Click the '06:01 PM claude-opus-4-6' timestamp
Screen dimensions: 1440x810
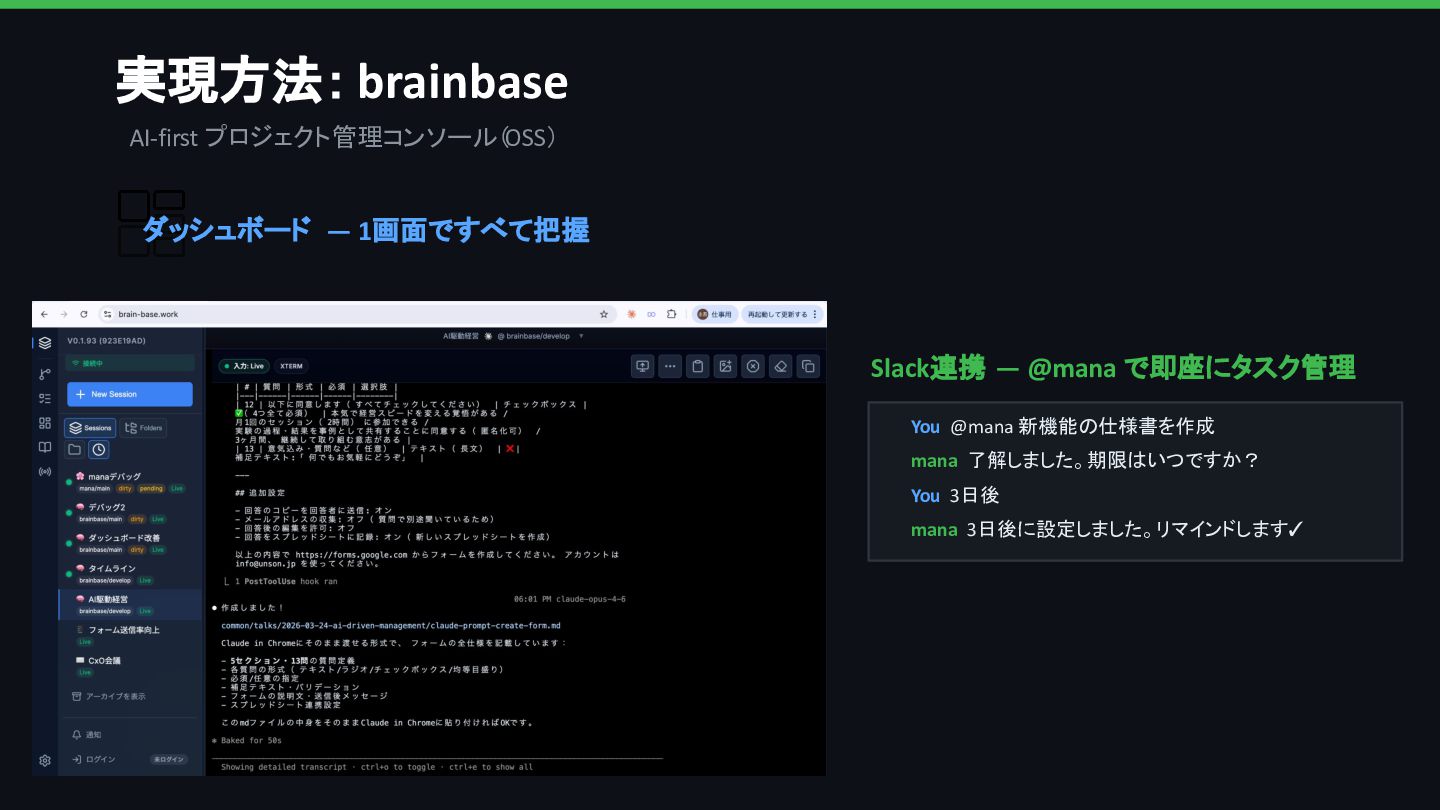coord(570,599)
